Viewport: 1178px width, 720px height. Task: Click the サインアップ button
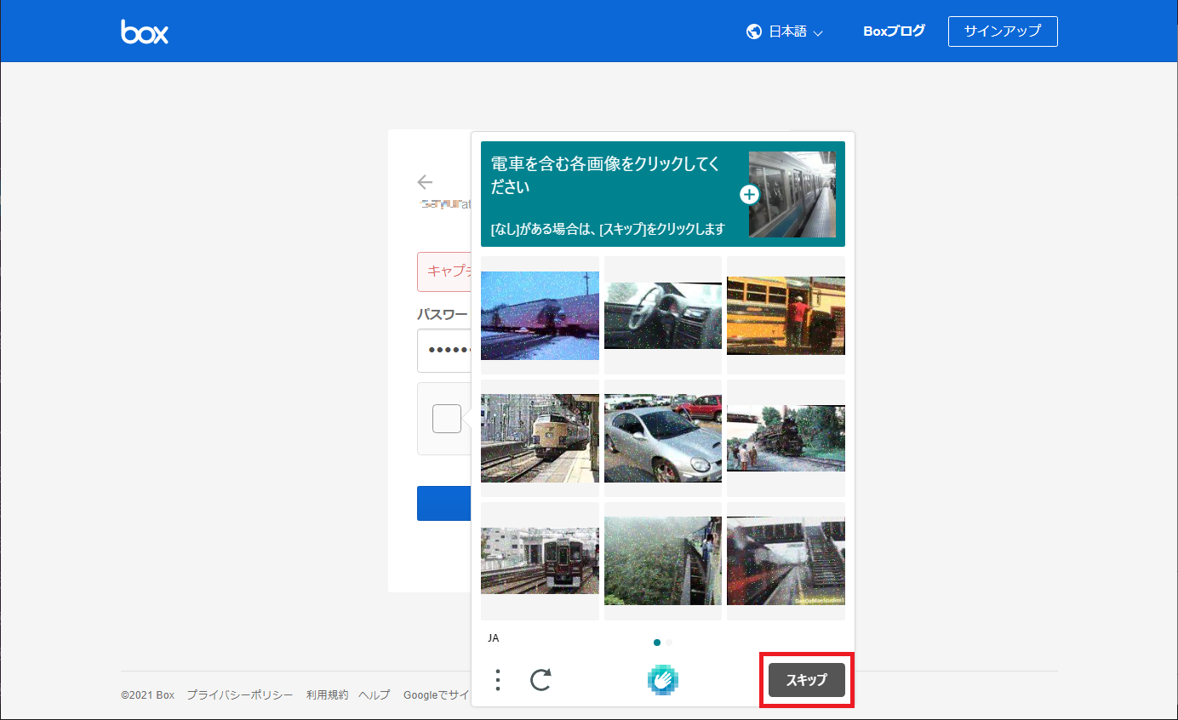(x=1002, y=31)
